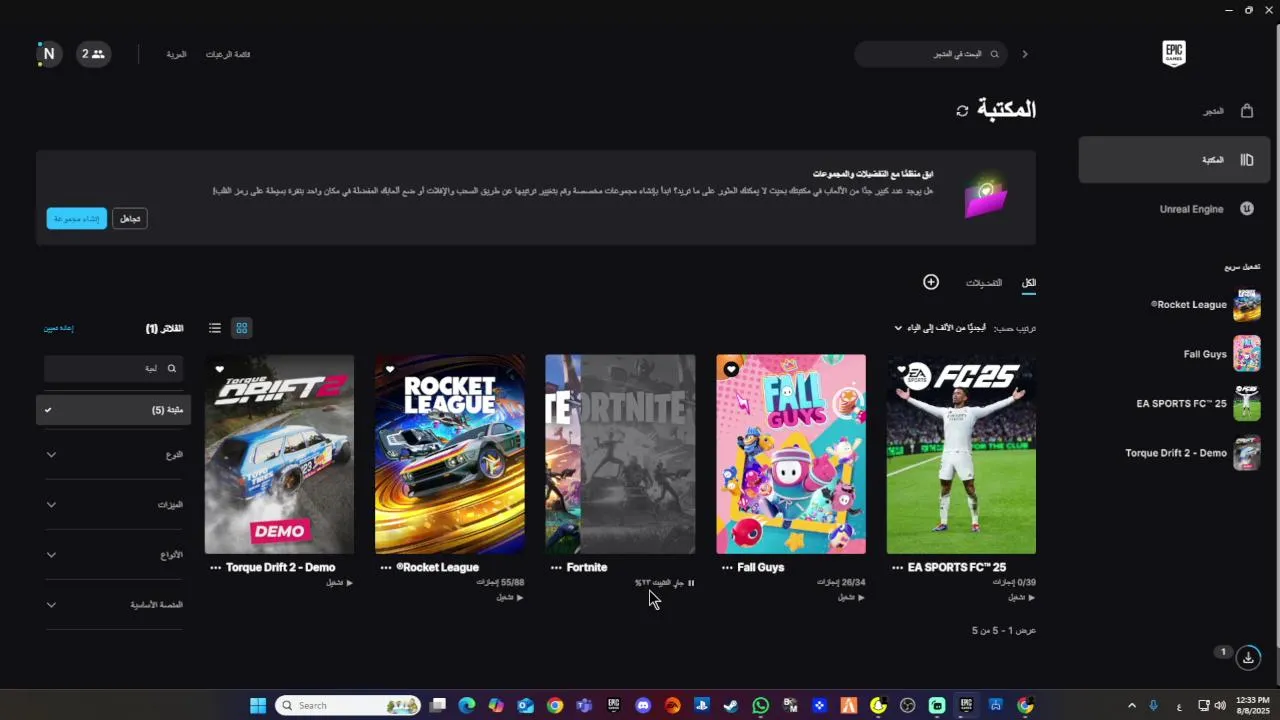1280x720 pixels.
Task: Select the All tab
Action: (x=1029, y=283)
